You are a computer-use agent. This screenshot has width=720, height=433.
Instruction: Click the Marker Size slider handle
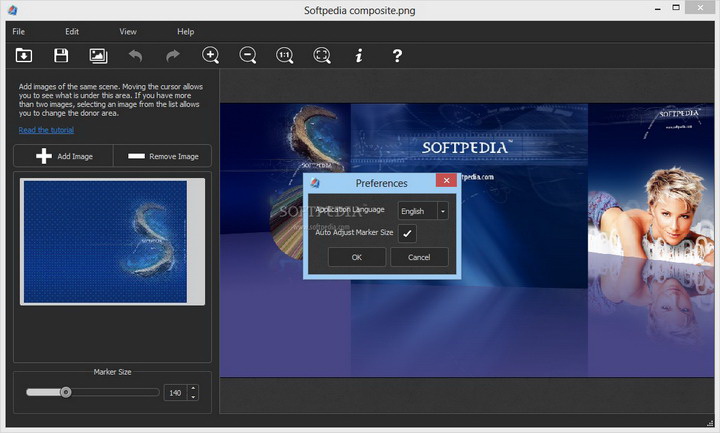(x=66, y=392)
